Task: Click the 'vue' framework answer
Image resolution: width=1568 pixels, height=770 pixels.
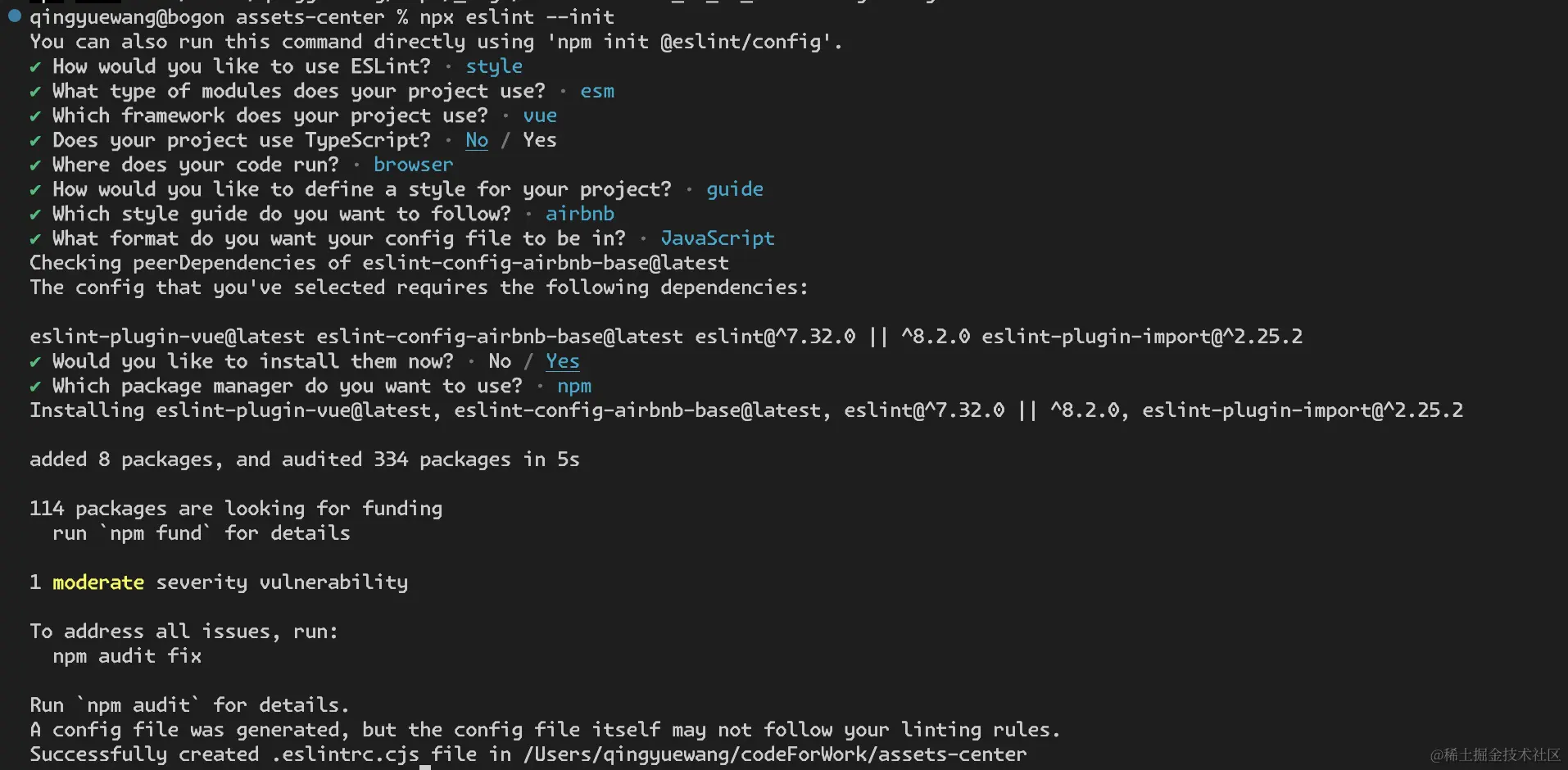Action: [x=540, y=116]
